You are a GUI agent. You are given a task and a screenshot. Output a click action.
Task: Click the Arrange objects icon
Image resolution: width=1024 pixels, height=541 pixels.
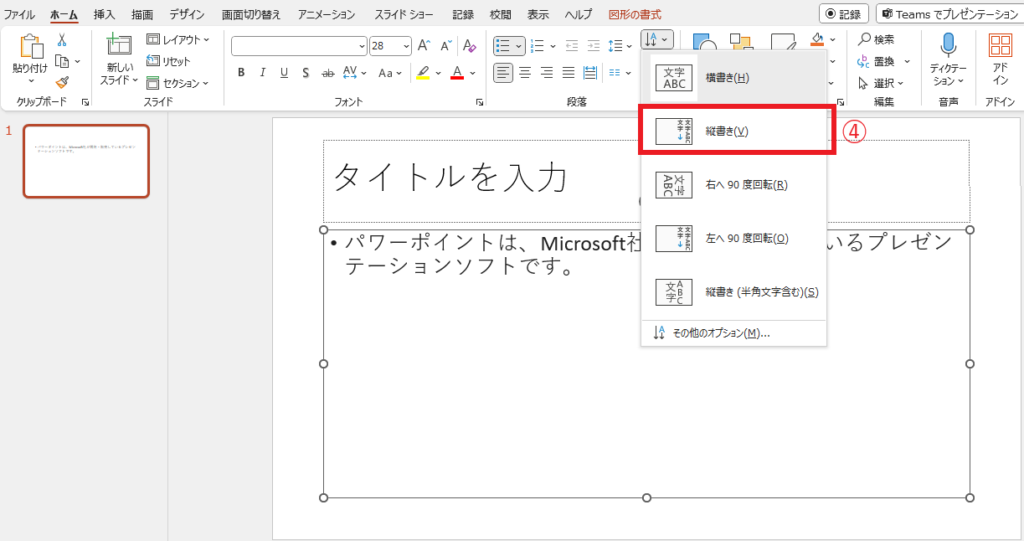[741, 42]
